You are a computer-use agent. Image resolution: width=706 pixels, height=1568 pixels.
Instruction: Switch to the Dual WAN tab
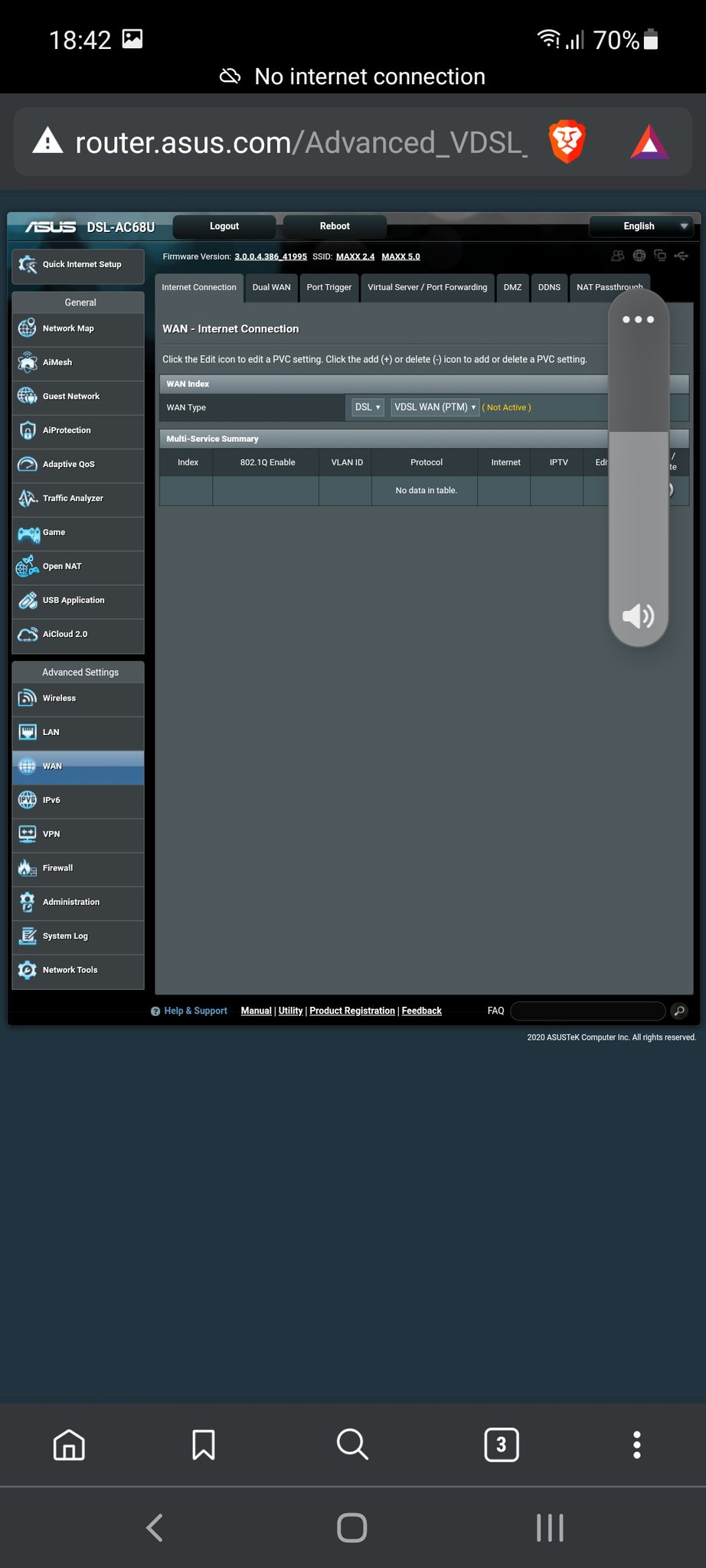[x=272, y=288]
